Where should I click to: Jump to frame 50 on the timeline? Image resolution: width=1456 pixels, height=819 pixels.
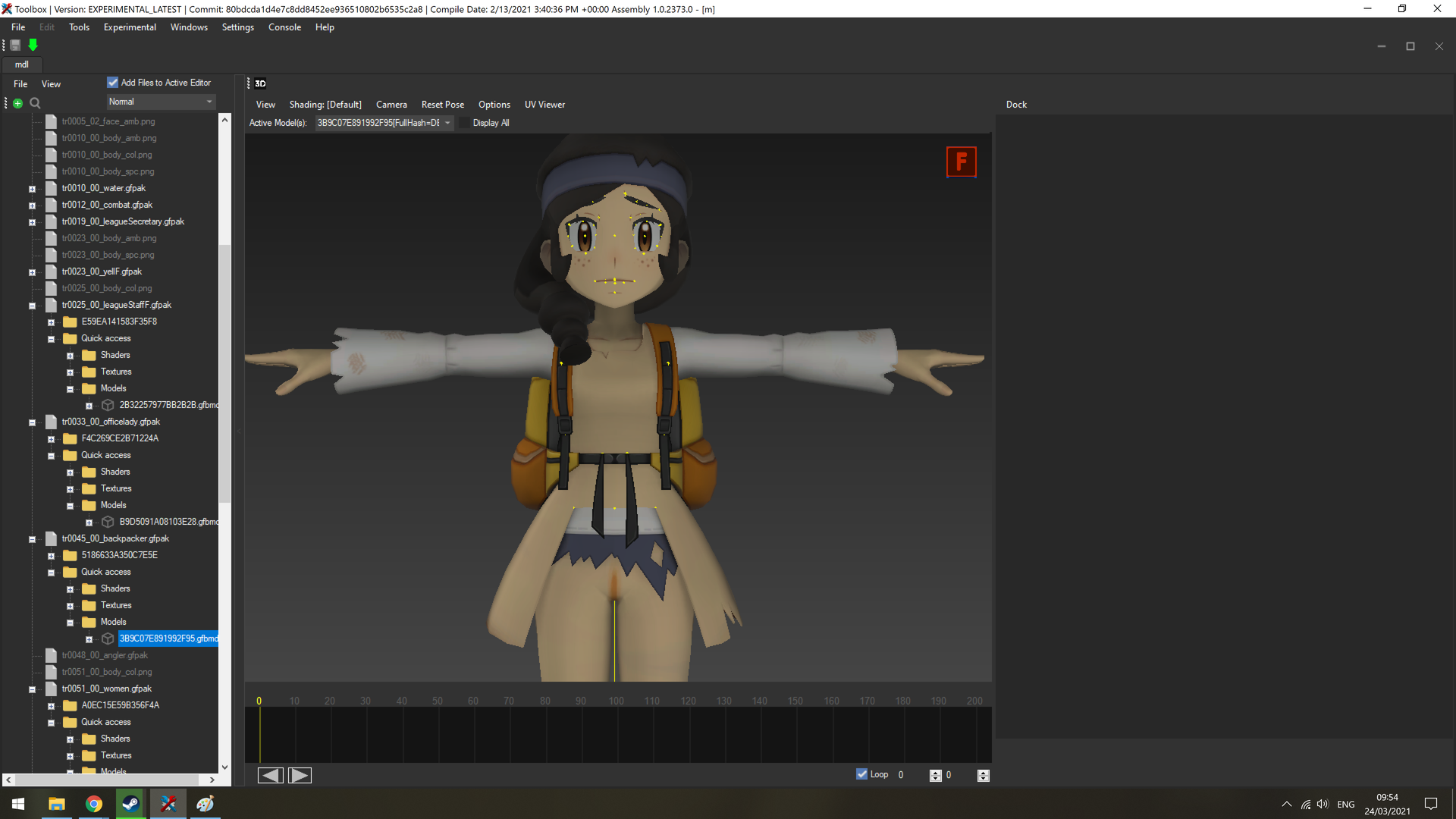tap(438, 701)
